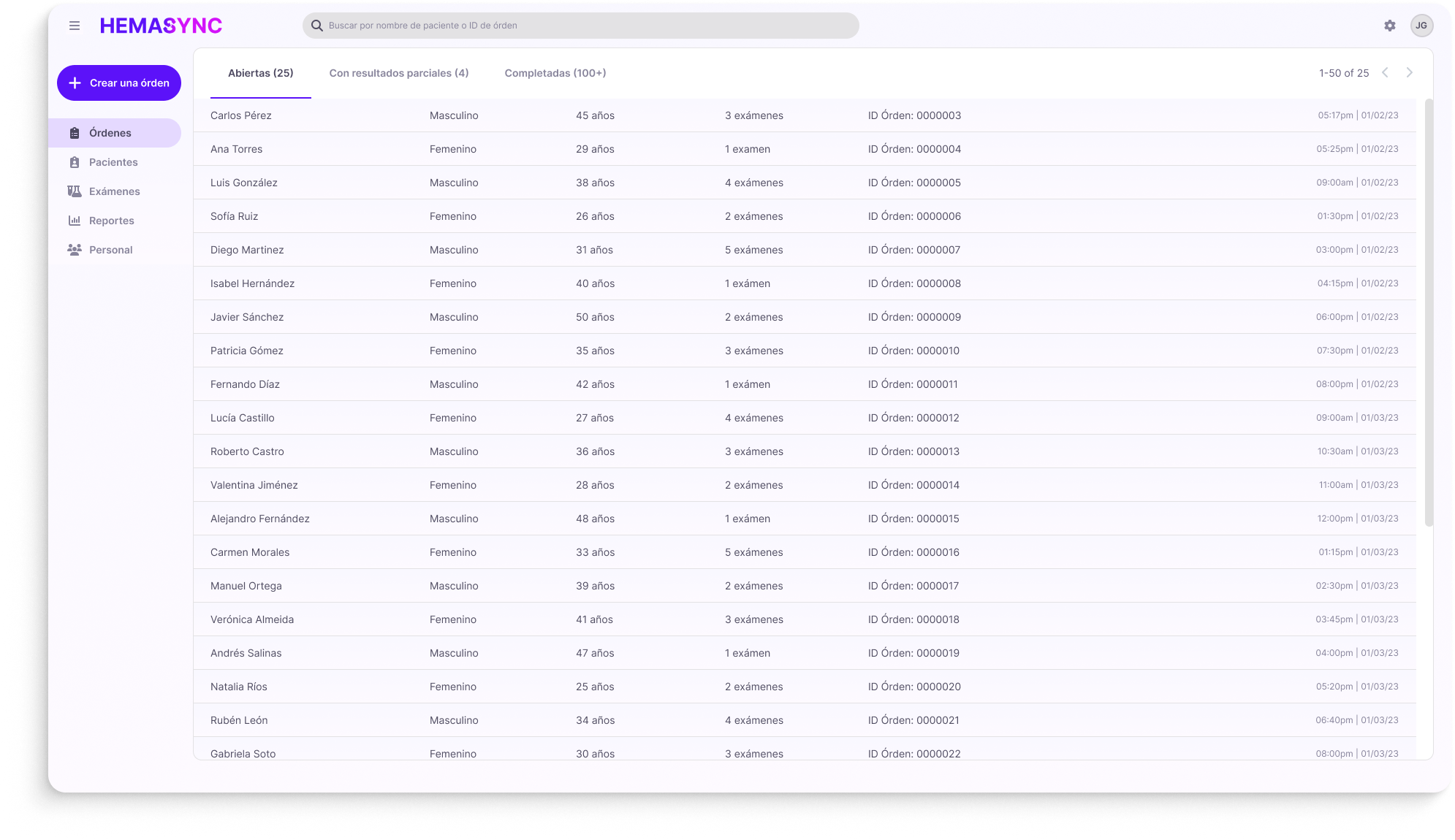The image size is (1455, 840).
Task: Select Patricia Gómez patient name
Action: click(x=247, y=351)
